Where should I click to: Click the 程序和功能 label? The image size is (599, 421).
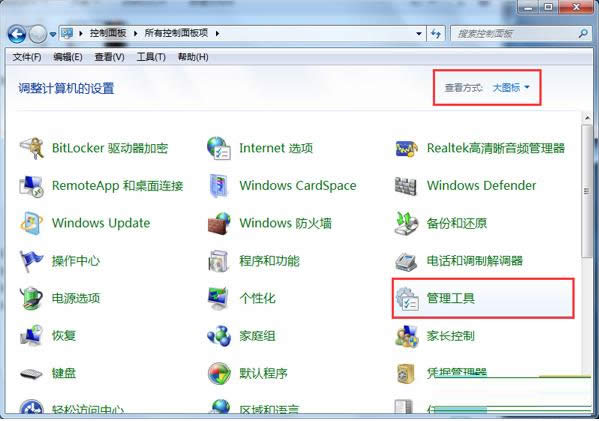(269, 261)
